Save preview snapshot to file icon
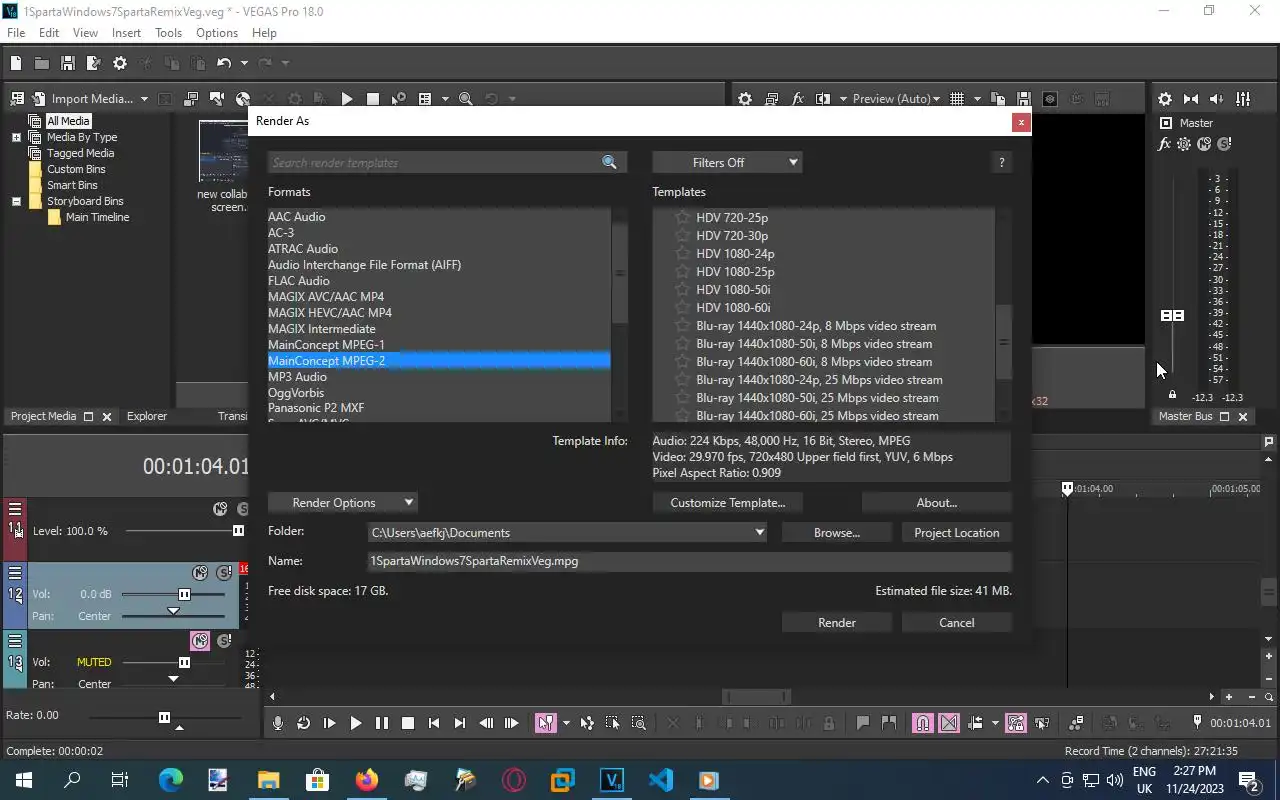Image resolution: width=1280 pixels, height=800 pixels. pyautogui.click(x=1023, y=99)
